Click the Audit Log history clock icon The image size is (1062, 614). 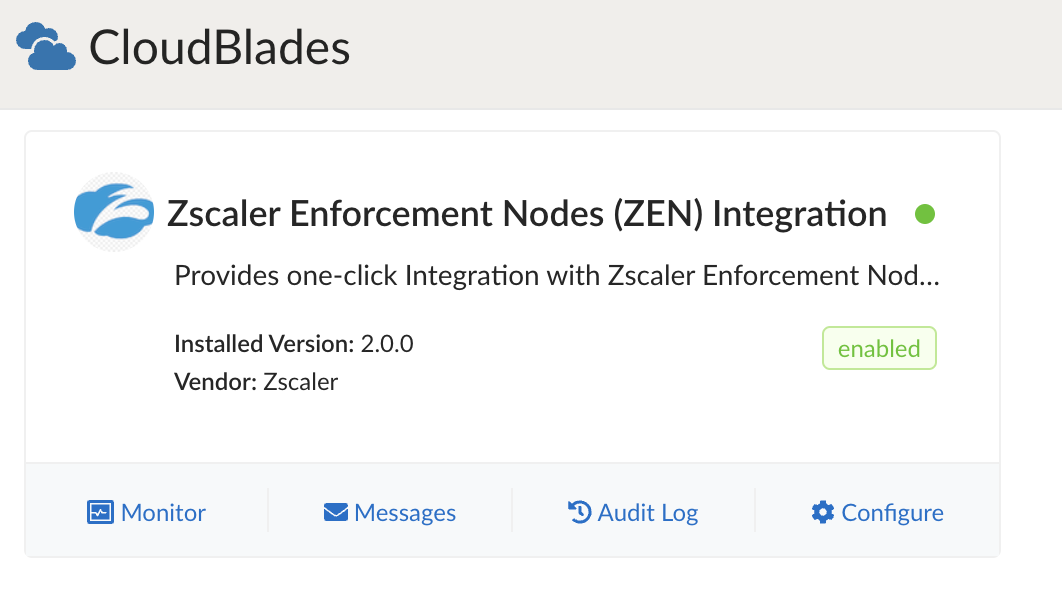coord(579,513)
